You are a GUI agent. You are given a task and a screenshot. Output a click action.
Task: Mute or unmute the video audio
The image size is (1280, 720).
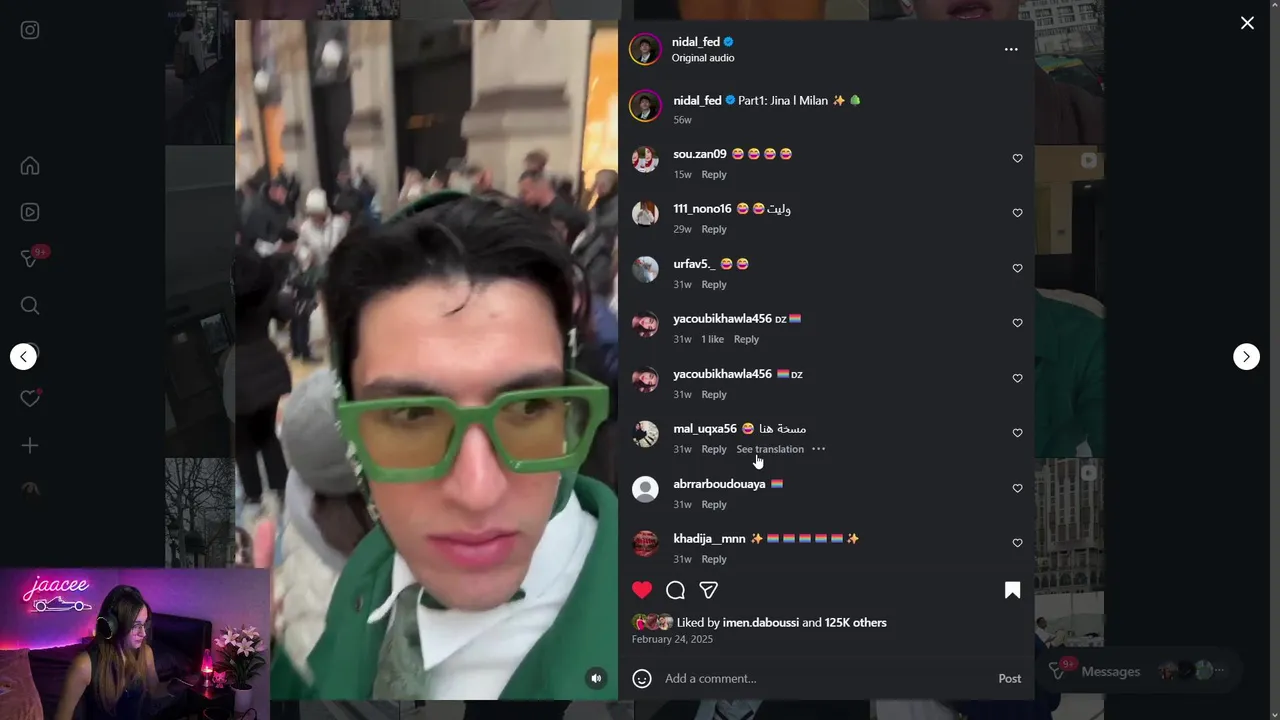[596, 678]
